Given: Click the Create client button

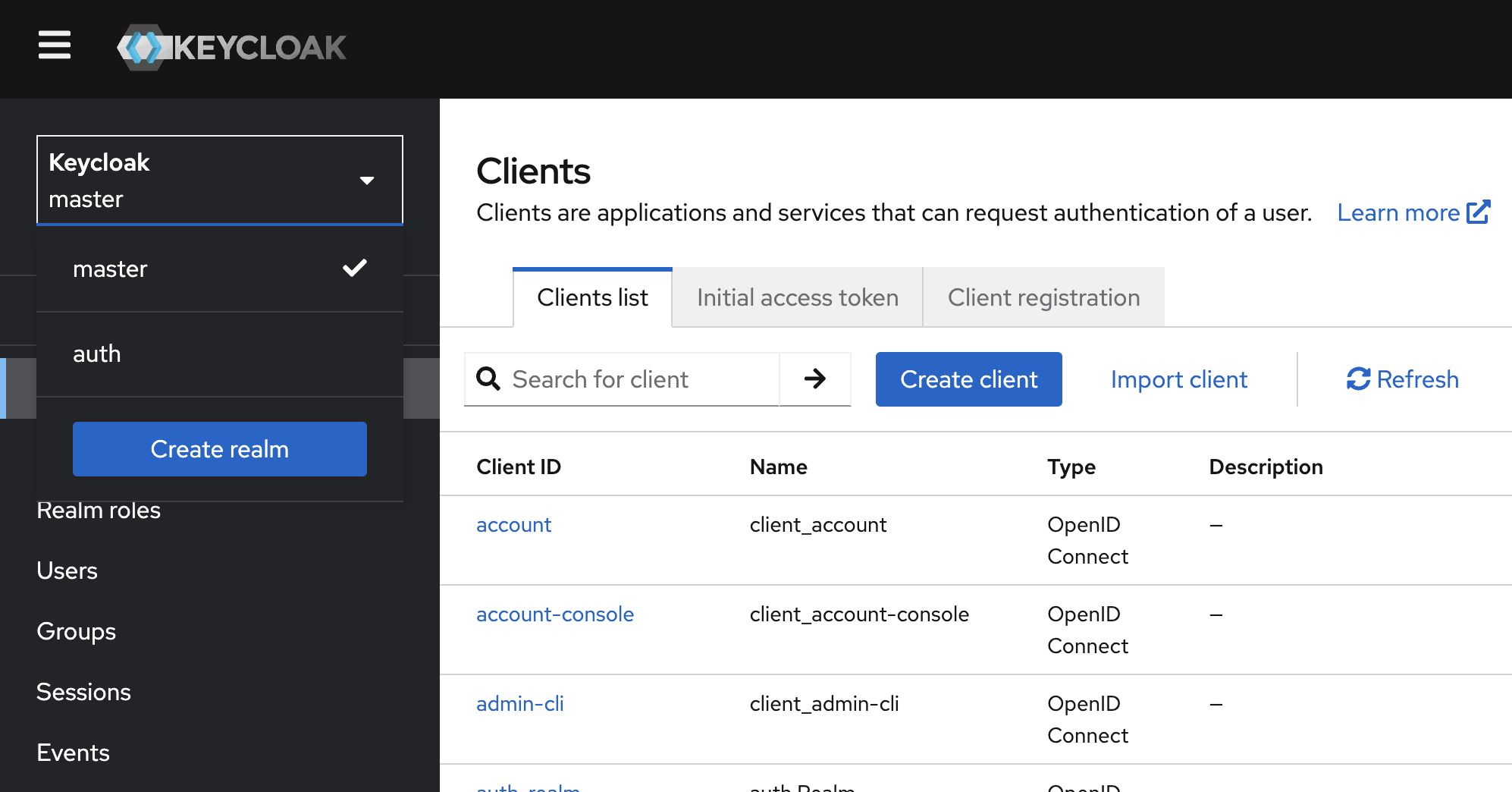Looking at the screenshot, I should pyautogui.click(x=968, y=379).
